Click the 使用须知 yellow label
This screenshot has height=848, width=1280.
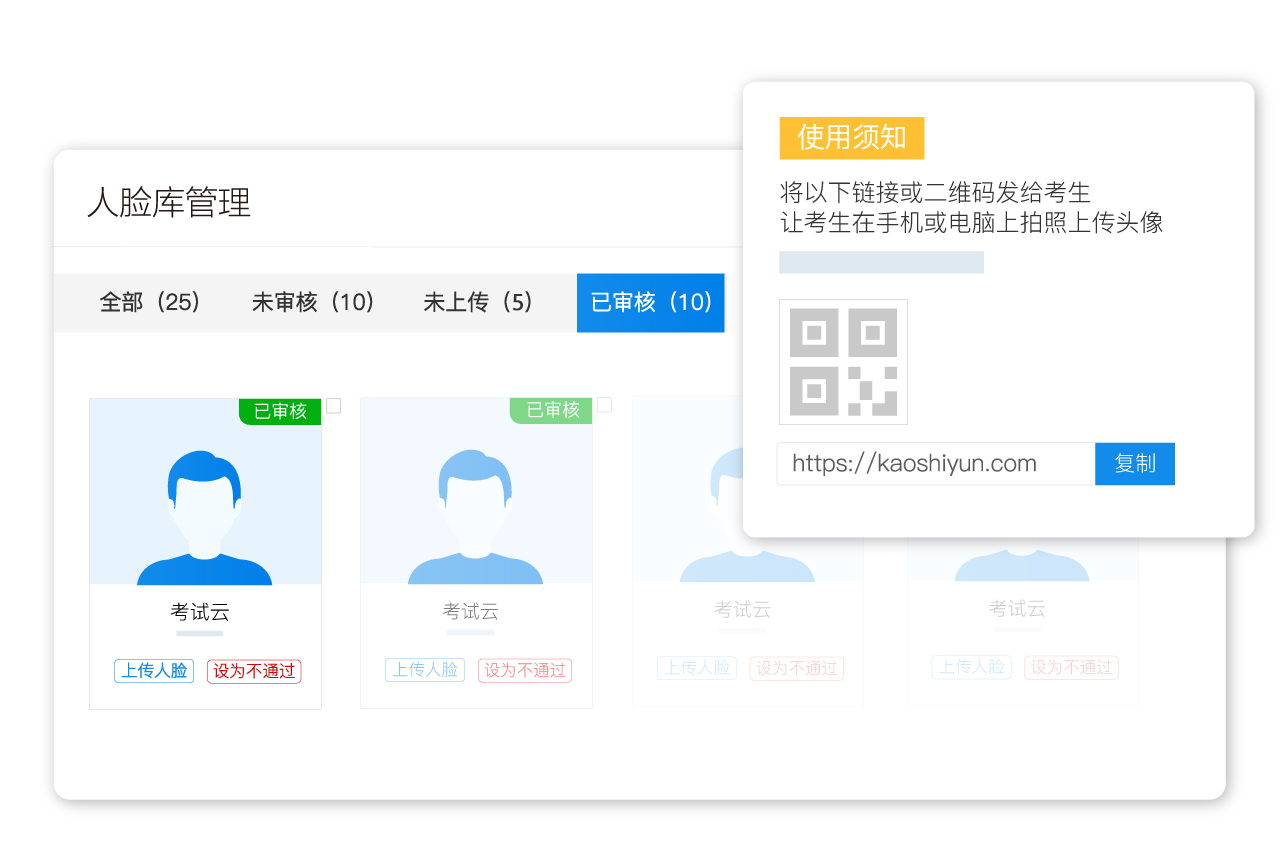click(x=852, y=138)
